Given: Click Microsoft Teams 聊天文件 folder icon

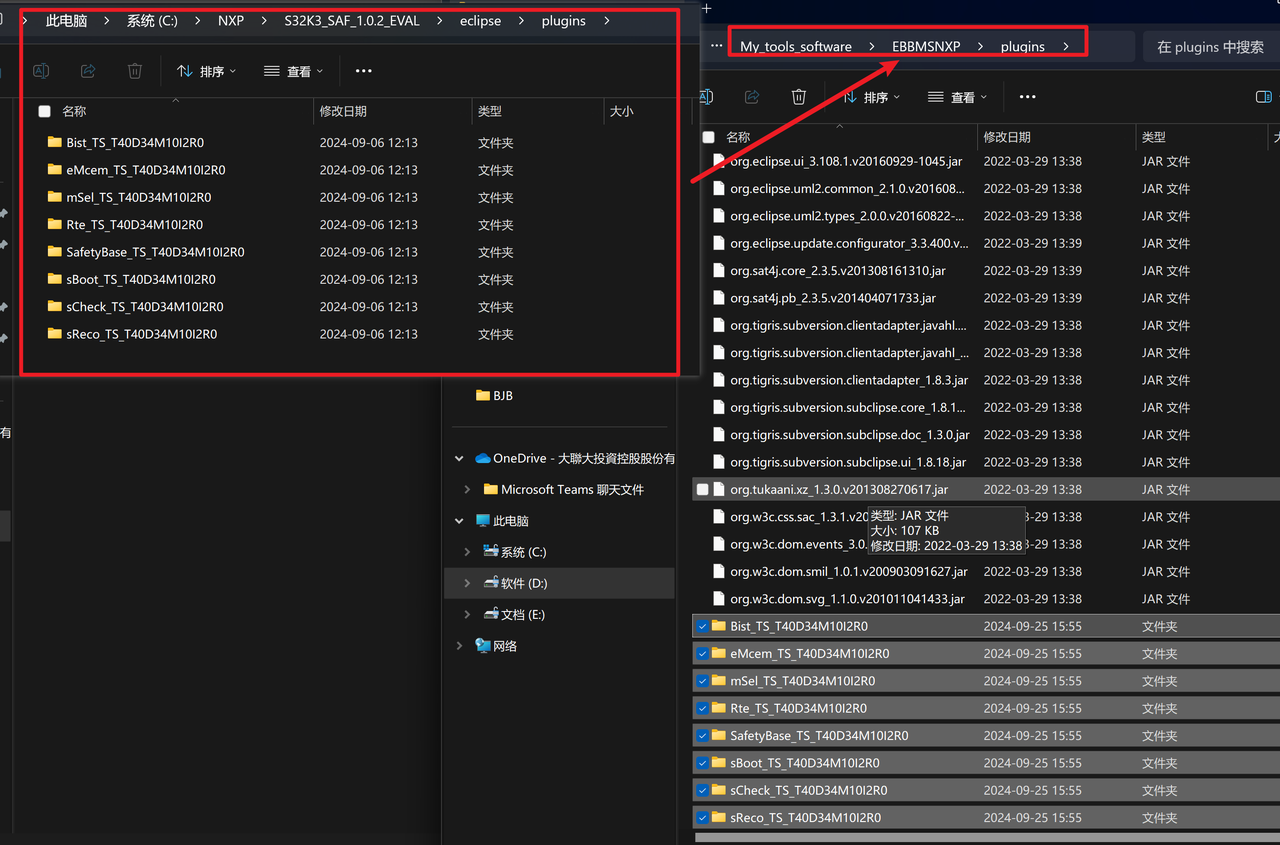Looking at the screenshot, I should [x=490, y=490].
